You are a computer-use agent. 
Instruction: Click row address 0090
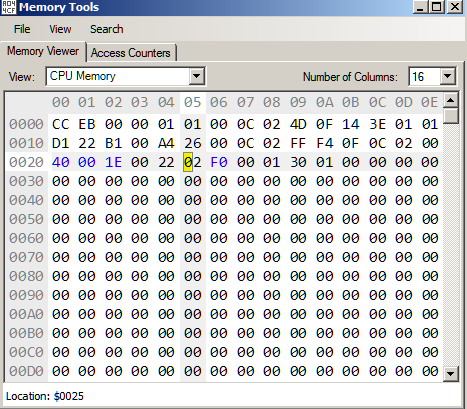click(26, 295)
